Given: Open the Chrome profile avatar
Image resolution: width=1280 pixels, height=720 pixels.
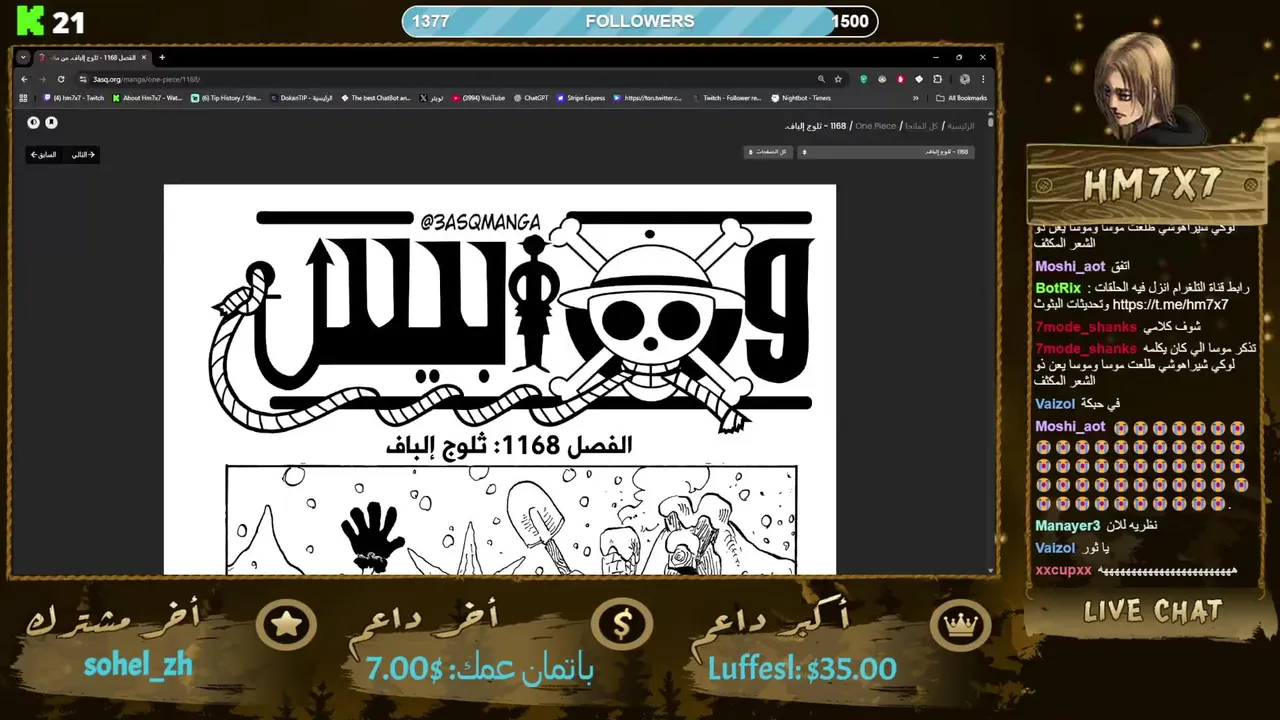Looking at the screenshot, I should [965, 79].
